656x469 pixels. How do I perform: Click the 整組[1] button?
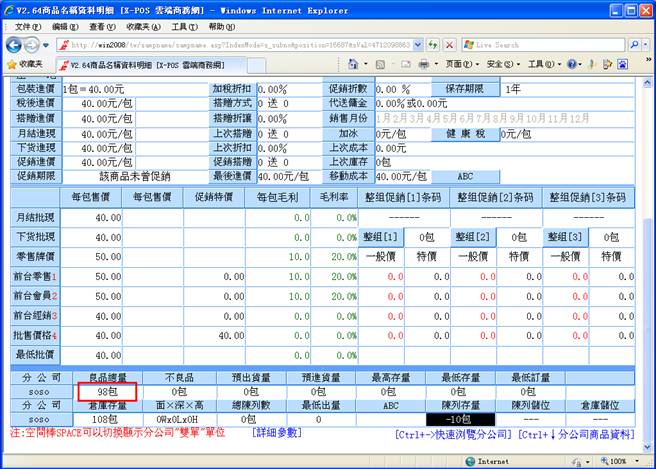[379, 236]
